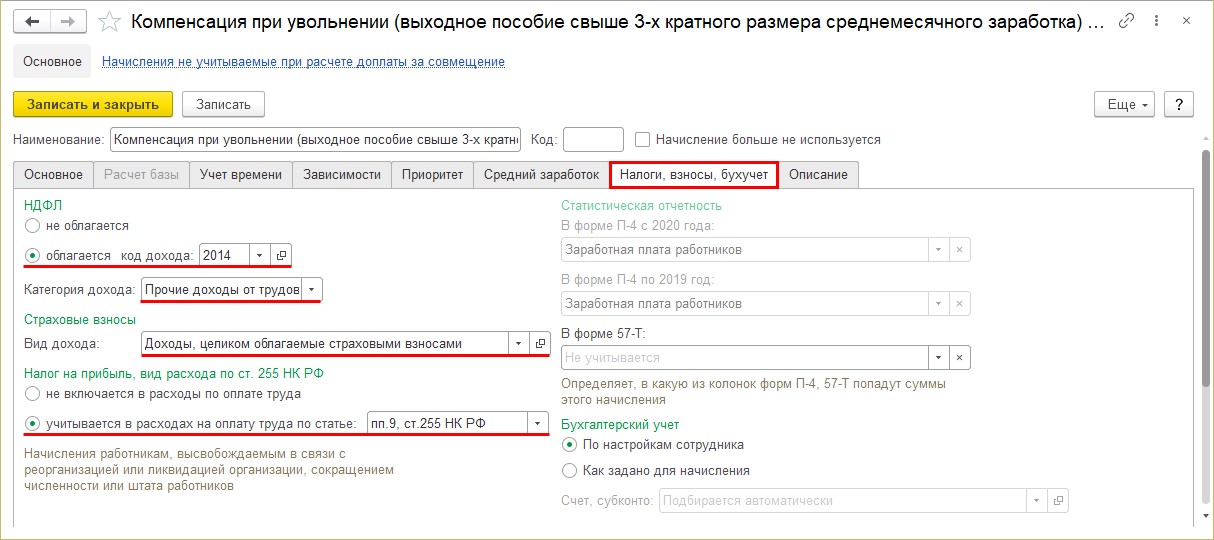This screenshot has width=1214, height=540.
Task: Open the vertical dots menu in title bar
Action: (x=1158, y=20)
